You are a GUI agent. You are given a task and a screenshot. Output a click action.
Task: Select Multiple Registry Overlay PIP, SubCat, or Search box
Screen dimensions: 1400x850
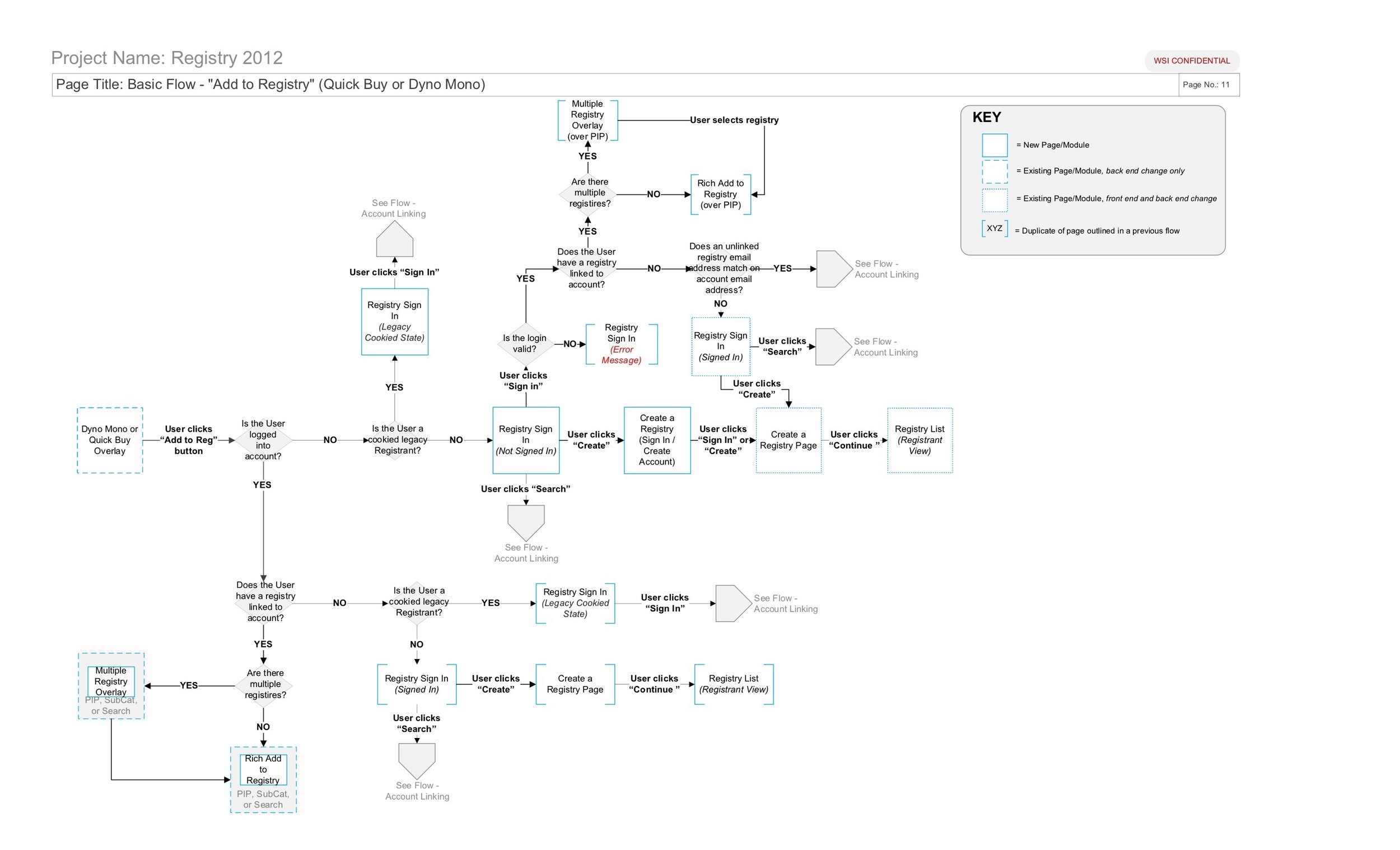tap(111, 686)
